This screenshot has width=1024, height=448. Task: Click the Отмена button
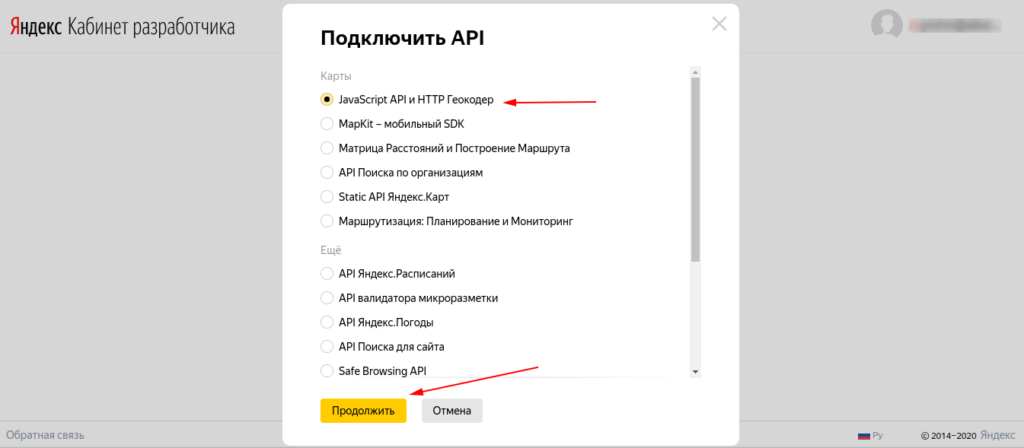[452, 410]
